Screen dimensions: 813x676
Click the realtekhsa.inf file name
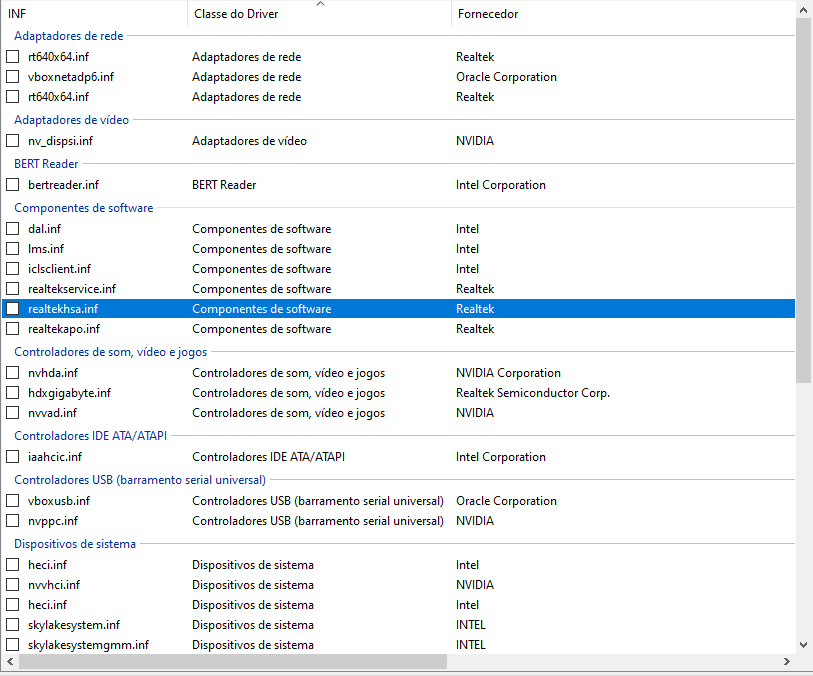(x=63, y=309)
